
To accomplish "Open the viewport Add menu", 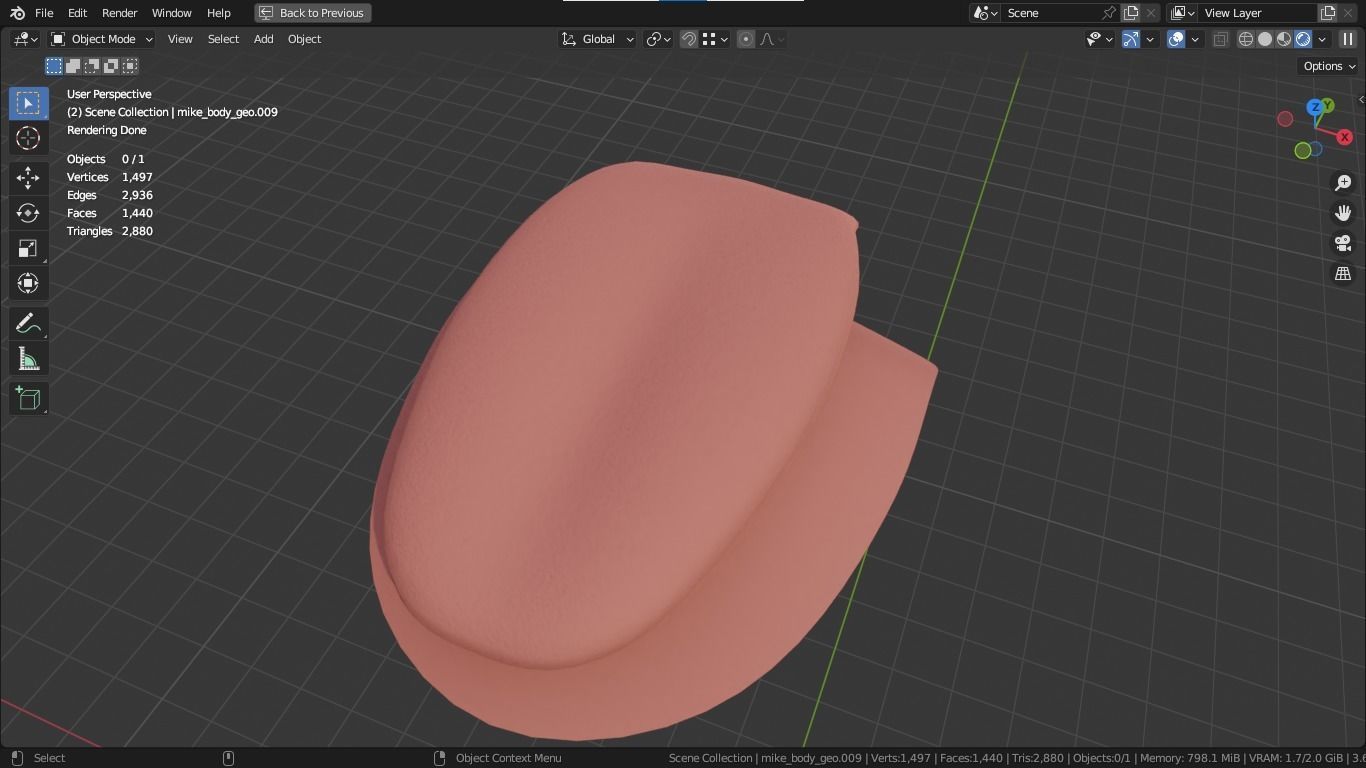I will 263,39.
